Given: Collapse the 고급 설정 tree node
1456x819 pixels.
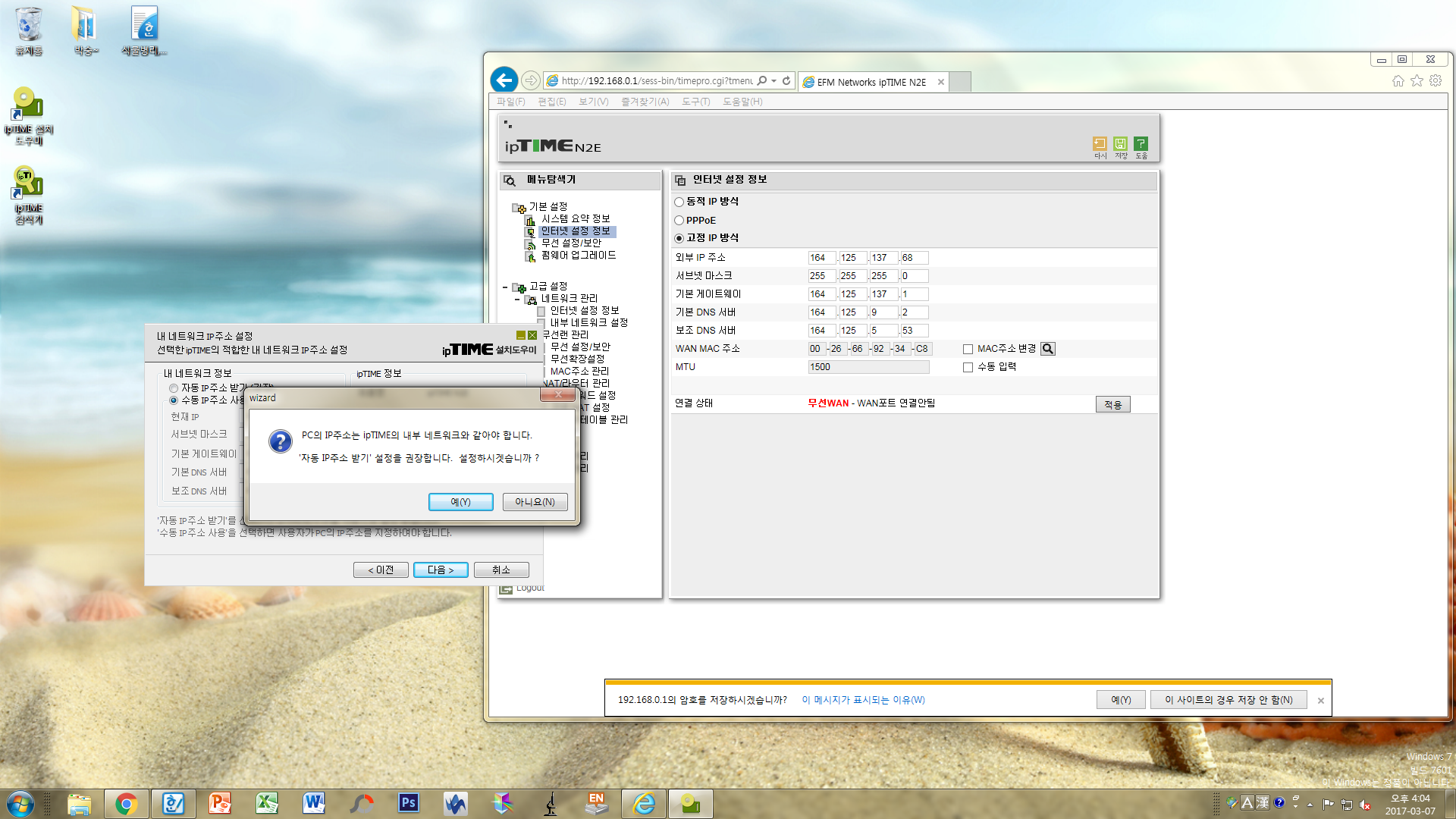Looking at the screenshot, I should tap(505, 287).
